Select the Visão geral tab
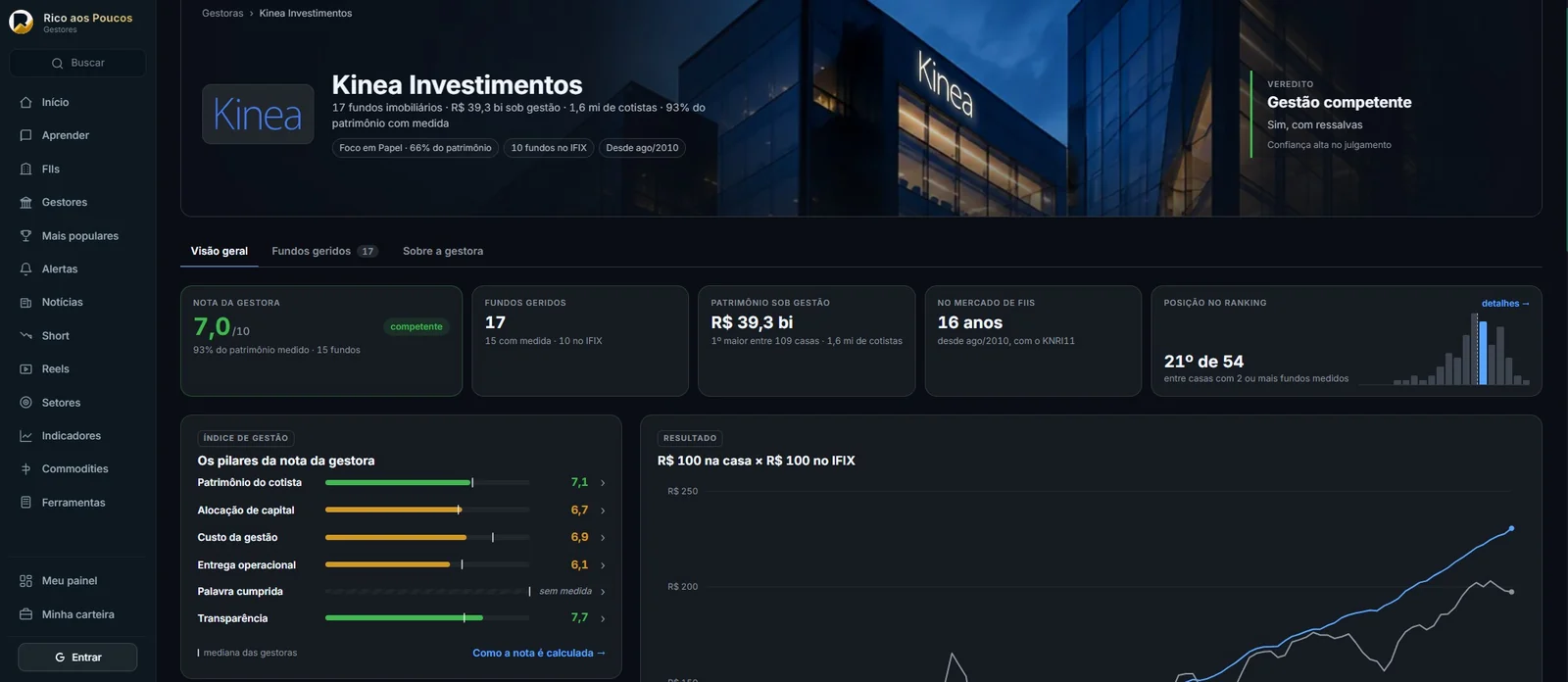The height and width of the screenshot is (682, 1568). click(x=220, y=251)
